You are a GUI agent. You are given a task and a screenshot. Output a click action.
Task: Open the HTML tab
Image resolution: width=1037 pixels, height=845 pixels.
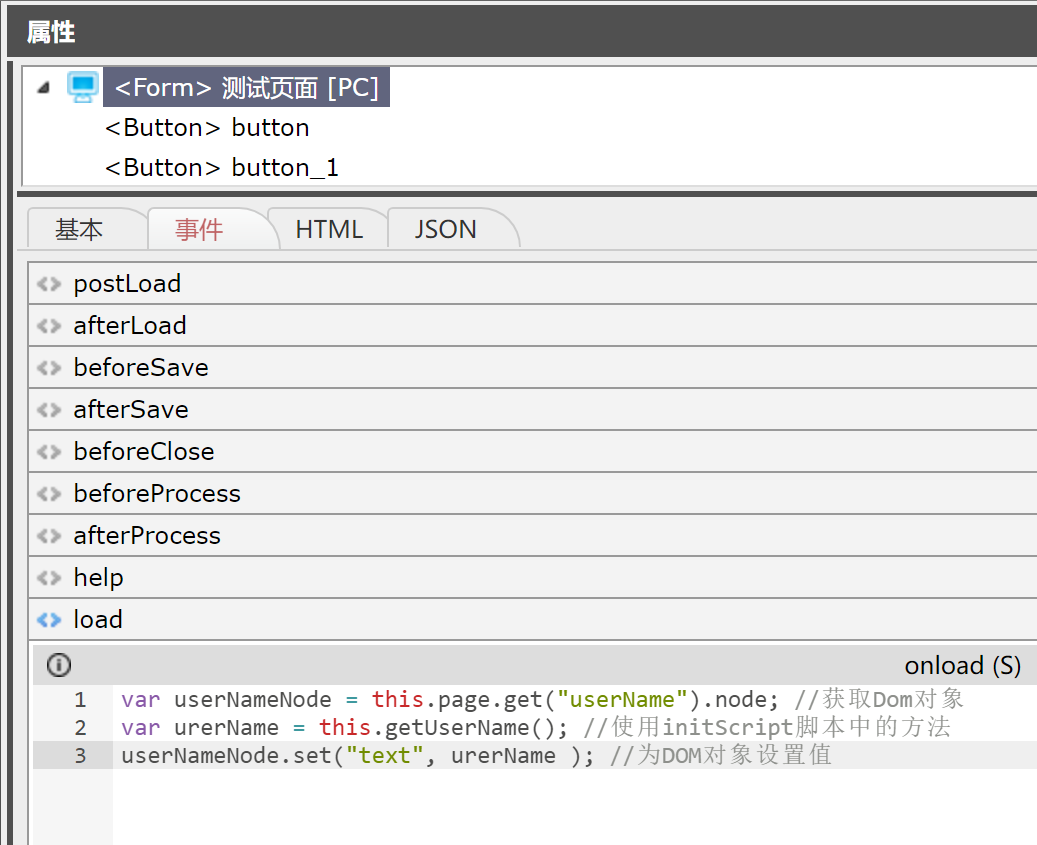point(329,230)
